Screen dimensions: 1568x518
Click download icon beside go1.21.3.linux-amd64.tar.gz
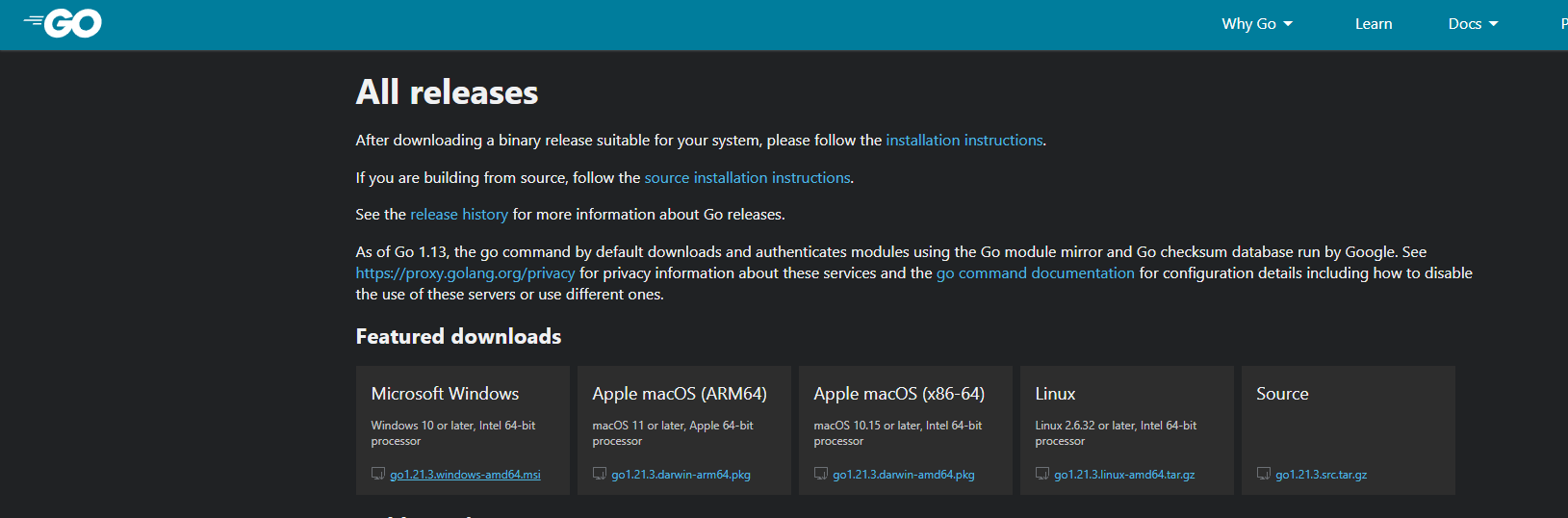(1042, 474)
